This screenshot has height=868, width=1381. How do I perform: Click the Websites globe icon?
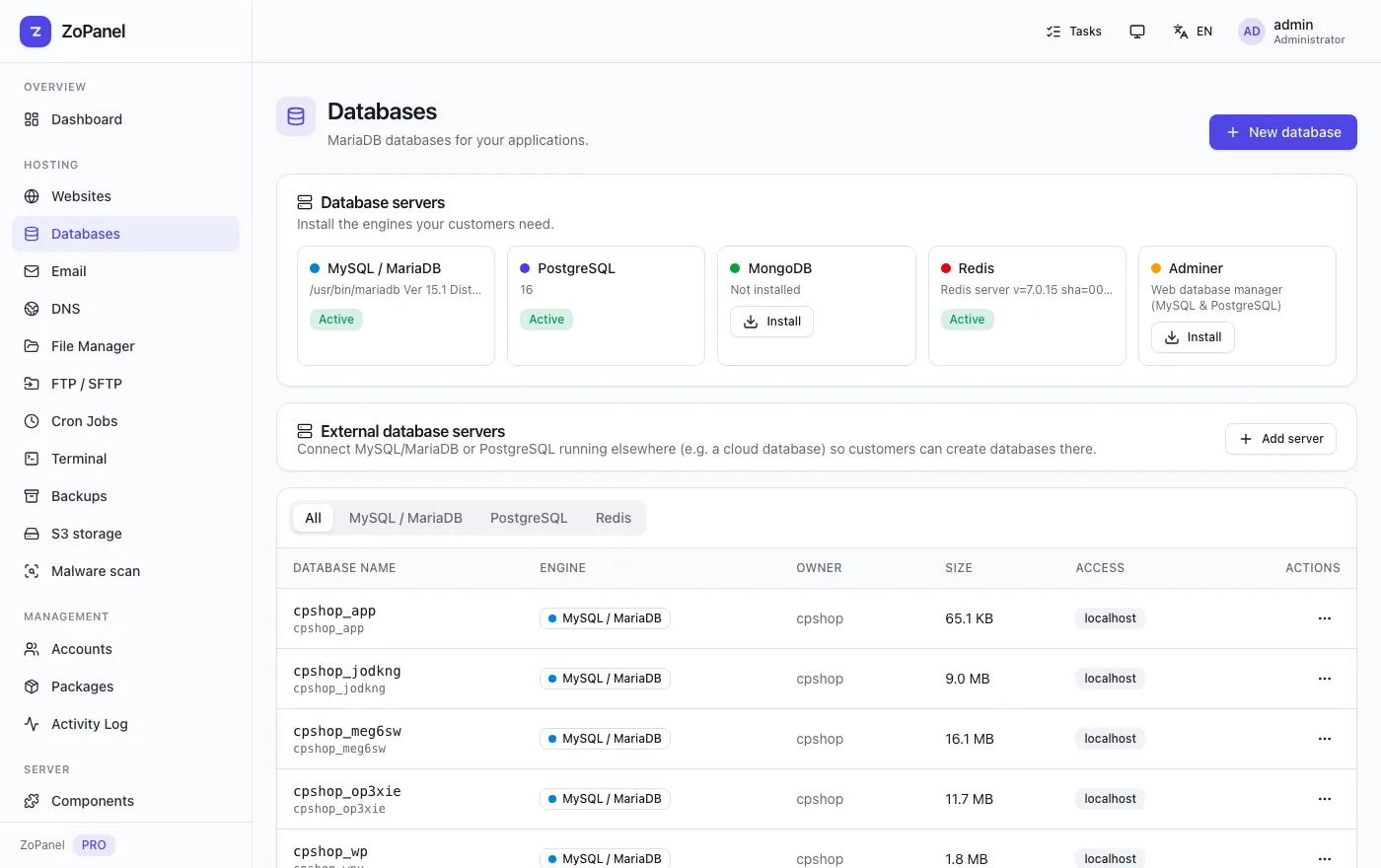click(32, 196)
